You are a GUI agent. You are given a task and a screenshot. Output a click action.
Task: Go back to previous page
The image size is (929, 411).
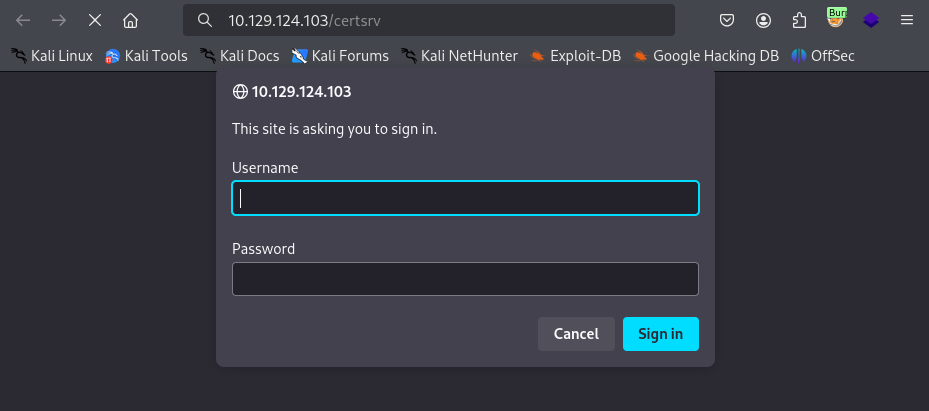tap(23, 21)
